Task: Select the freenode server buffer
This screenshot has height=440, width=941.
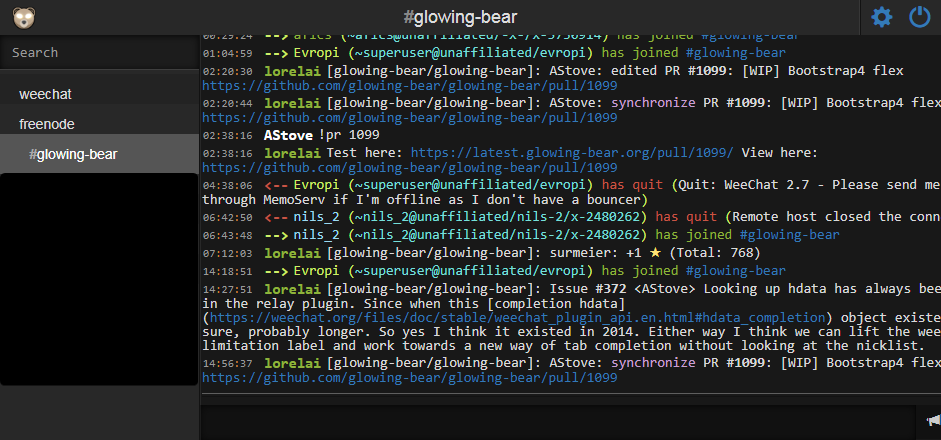Action: pyautogui.click(x=99, y=124)
